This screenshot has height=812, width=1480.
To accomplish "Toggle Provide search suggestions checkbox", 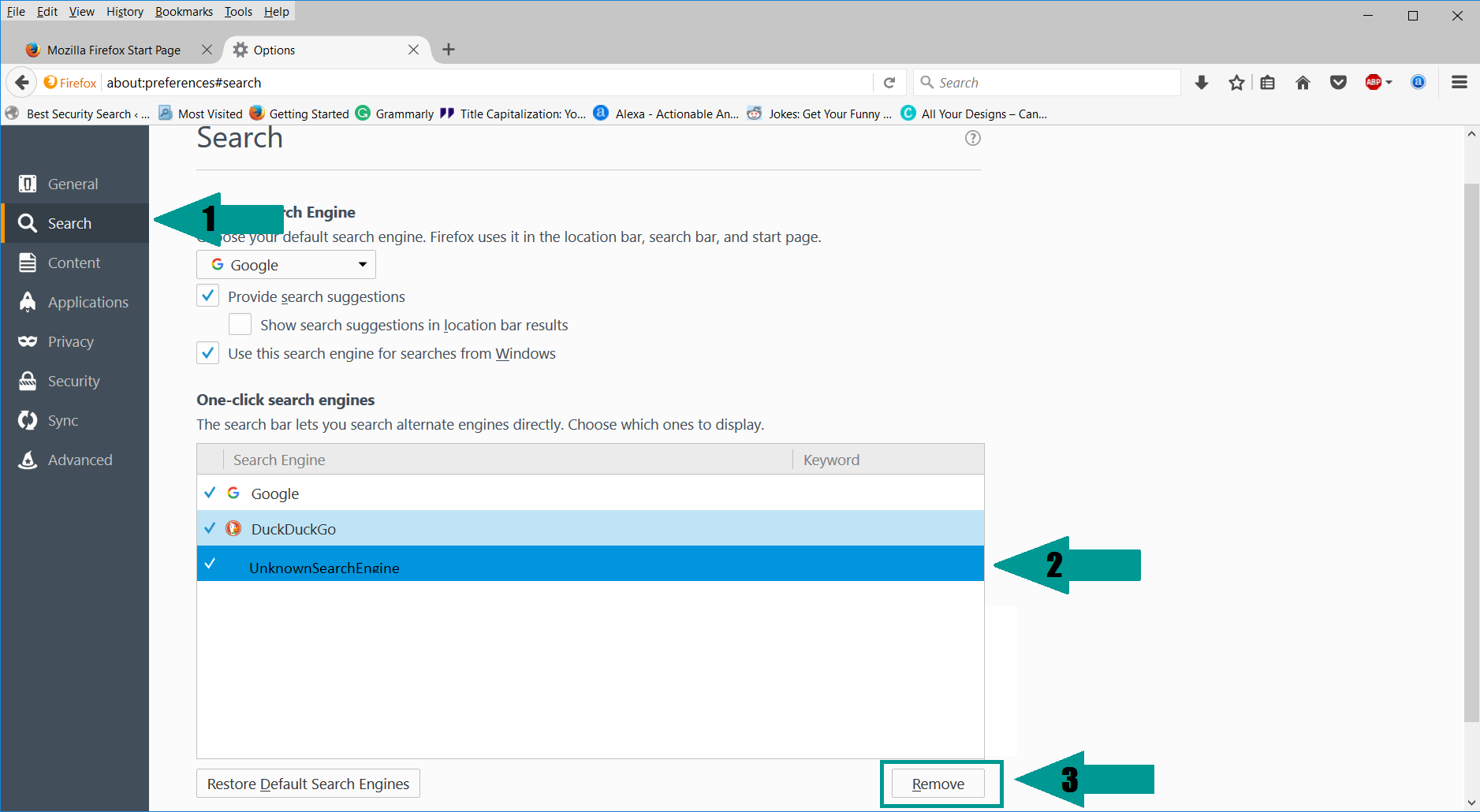I will (207, 296).
